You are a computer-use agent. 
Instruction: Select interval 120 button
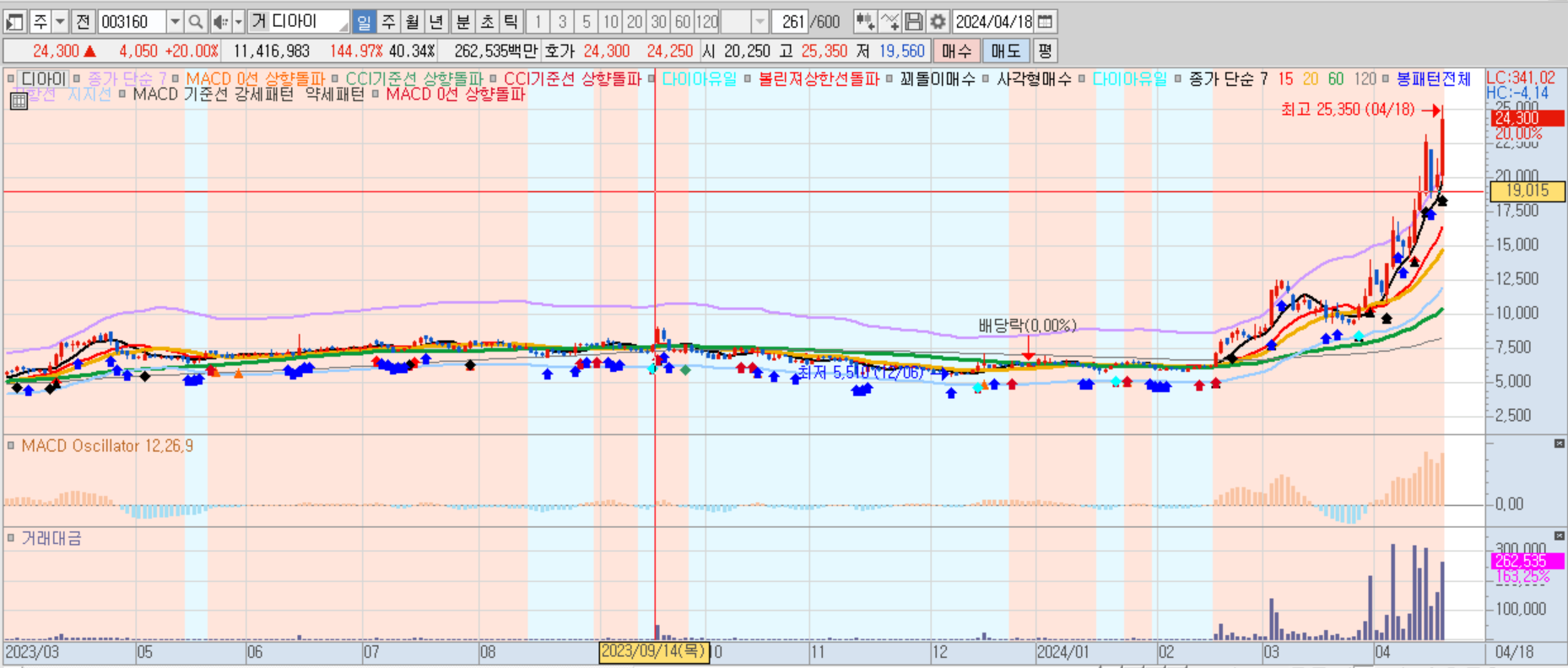click(707, 22)
